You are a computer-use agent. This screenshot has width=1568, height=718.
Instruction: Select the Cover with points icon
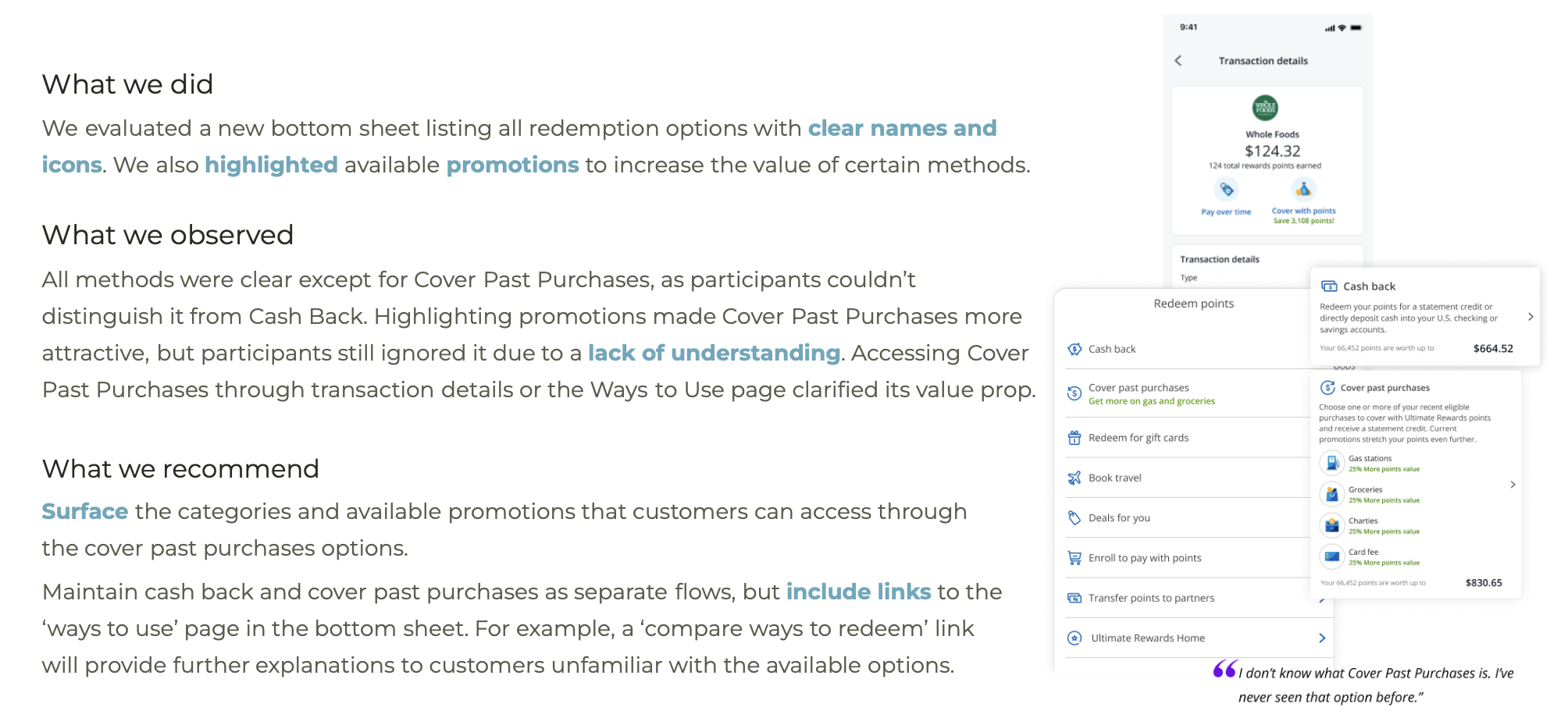[x=1303, y=189]
